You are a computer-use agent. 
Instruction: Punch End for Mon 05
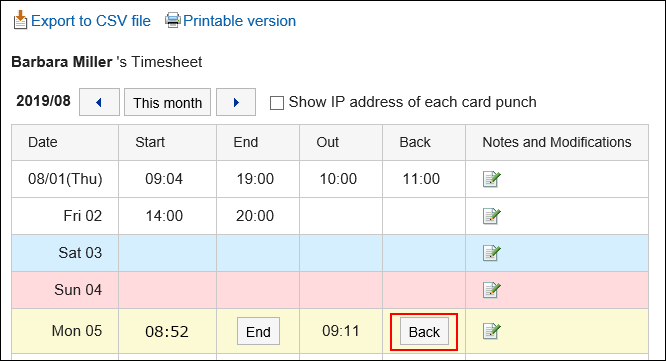[258, 331]
